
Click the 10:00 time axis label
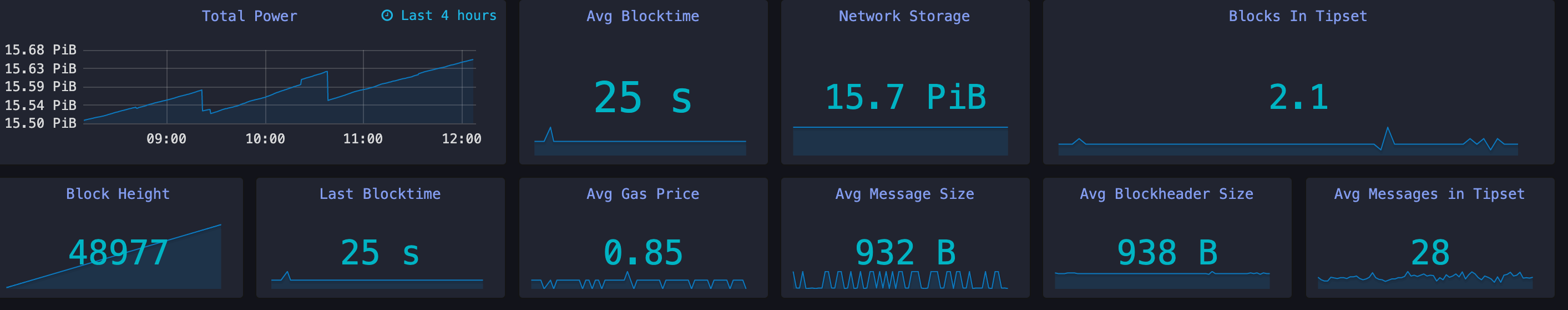tap(265, 139)
